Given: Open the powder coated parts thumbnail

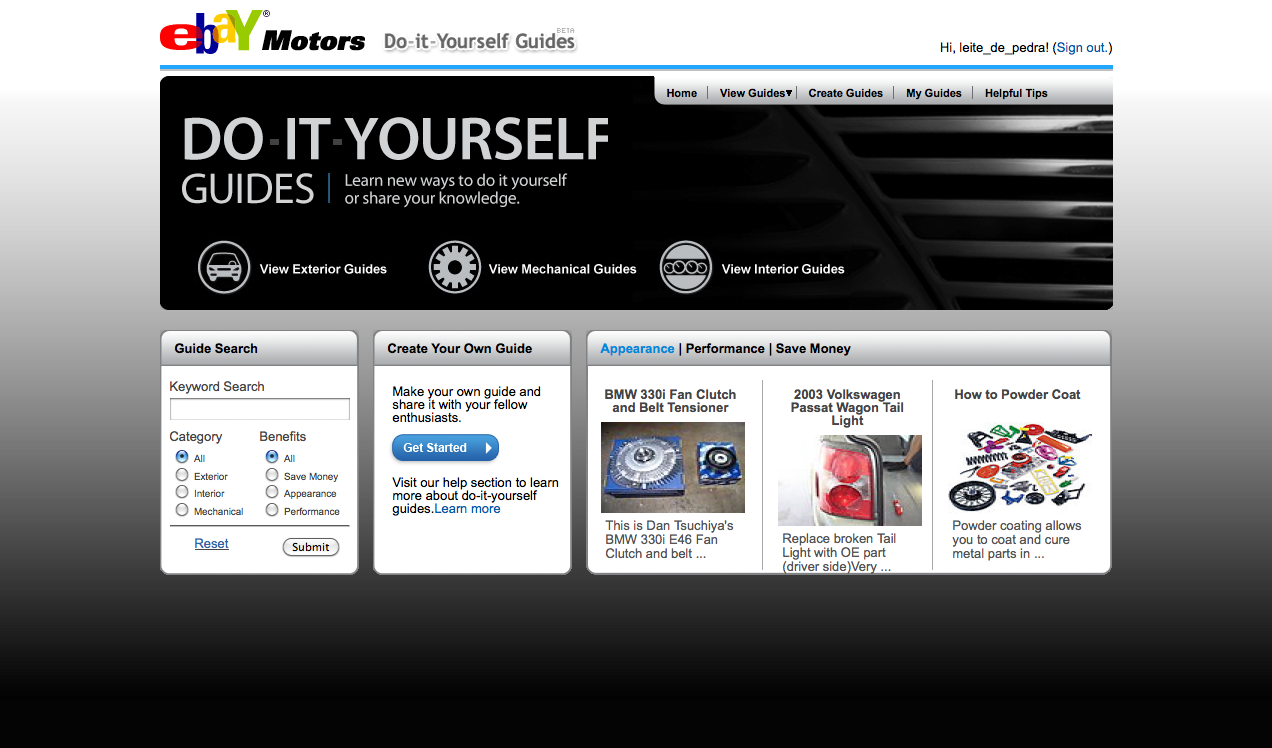Looking at the screenshot, I should [x=1020, y=467].
